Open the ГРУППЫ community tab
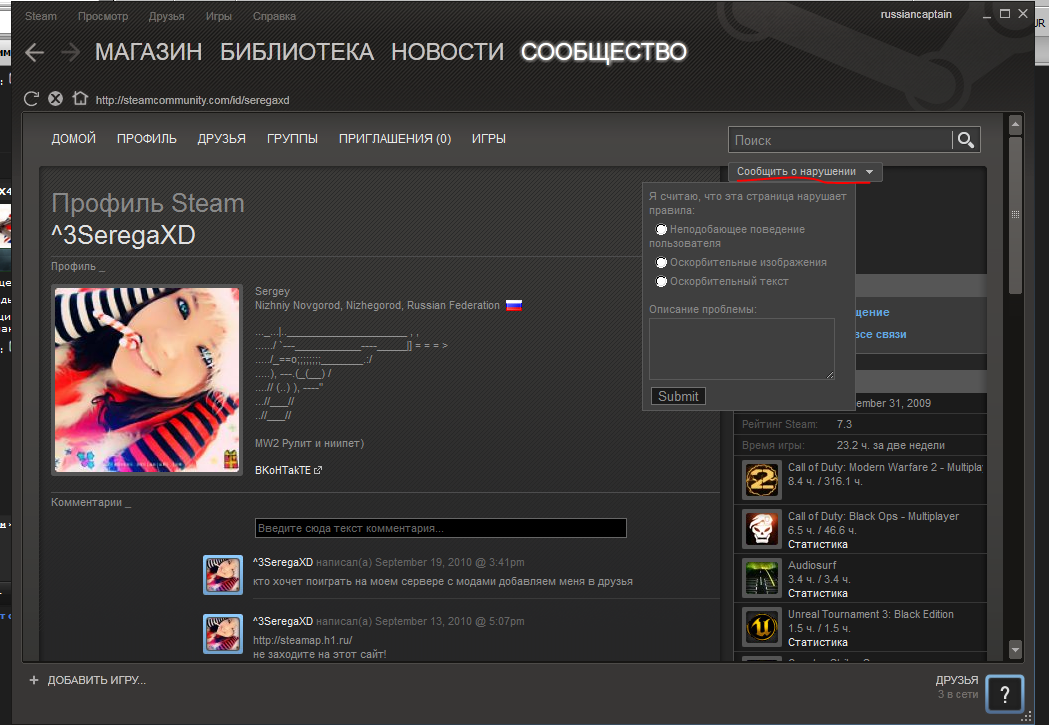1049x725 pixels. tap(292, 138)
